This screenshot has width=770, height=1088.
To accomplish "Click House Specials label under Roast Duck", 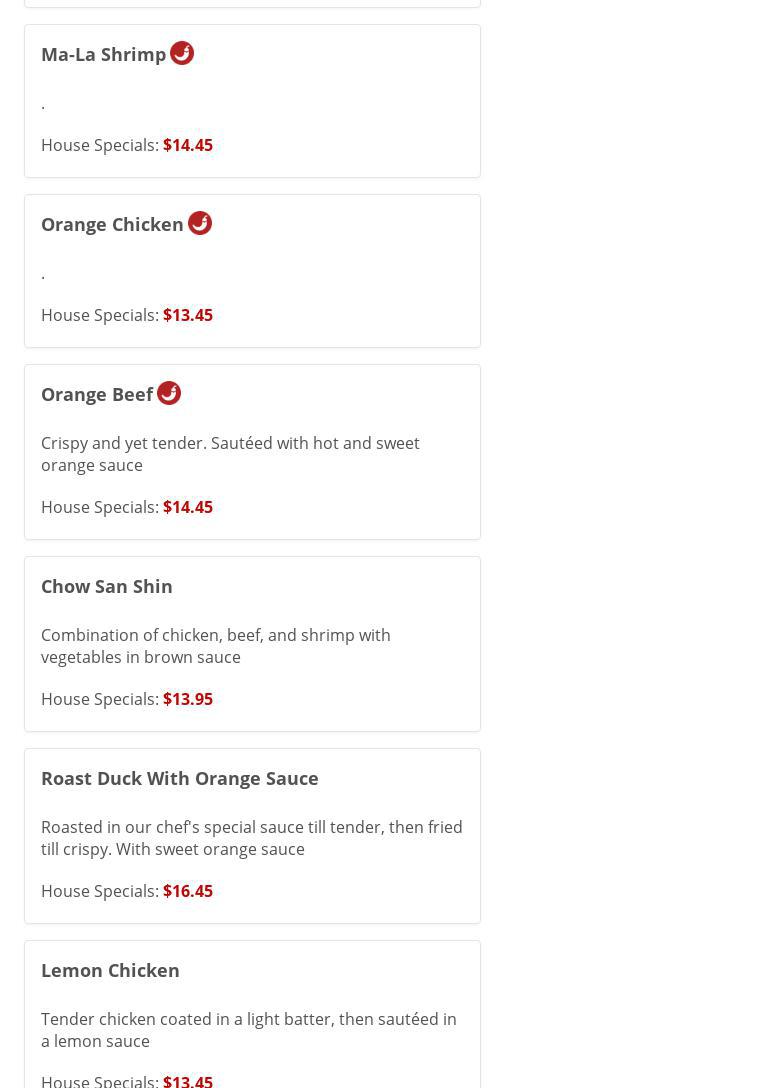I will [x=99, y=891].
